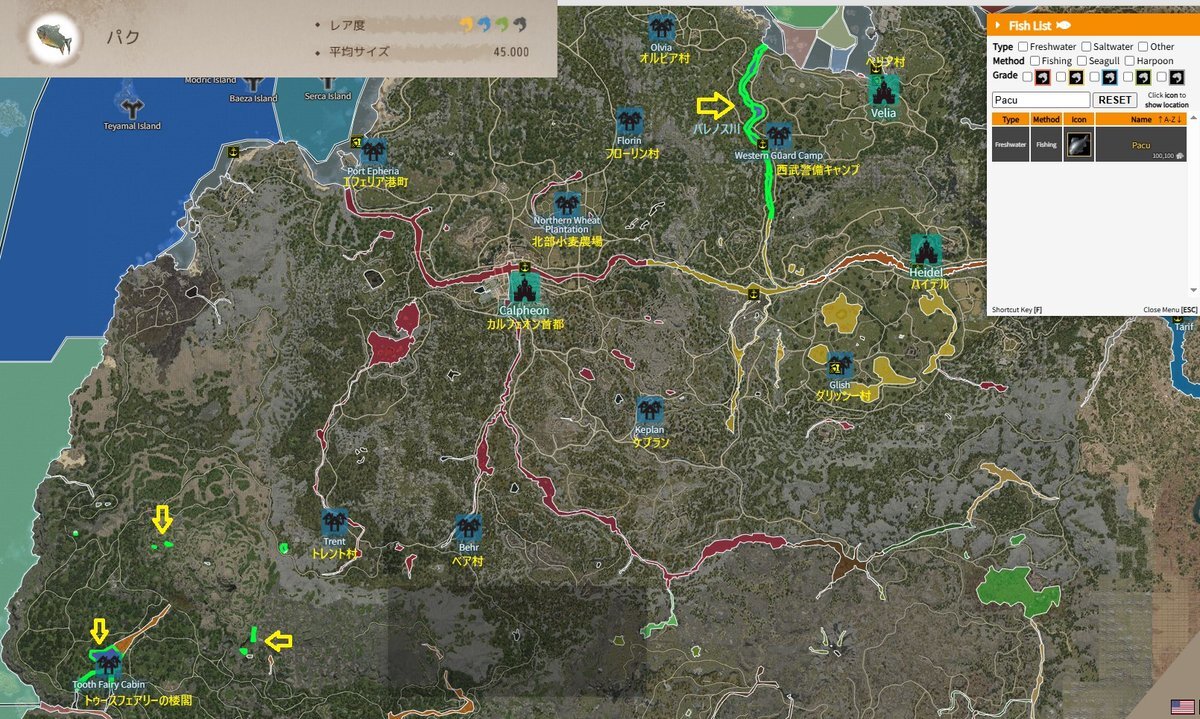Open the Tooth Fairy Cabin node icon
Image resolution: width=1200 pixels, height=719 pixels.
point(107,663)
